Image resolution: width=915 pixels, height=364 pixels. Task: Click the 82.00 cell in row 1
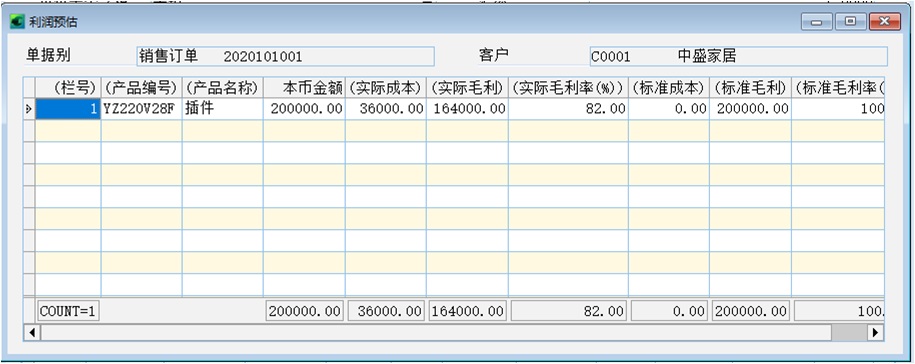tap(568, 109)
